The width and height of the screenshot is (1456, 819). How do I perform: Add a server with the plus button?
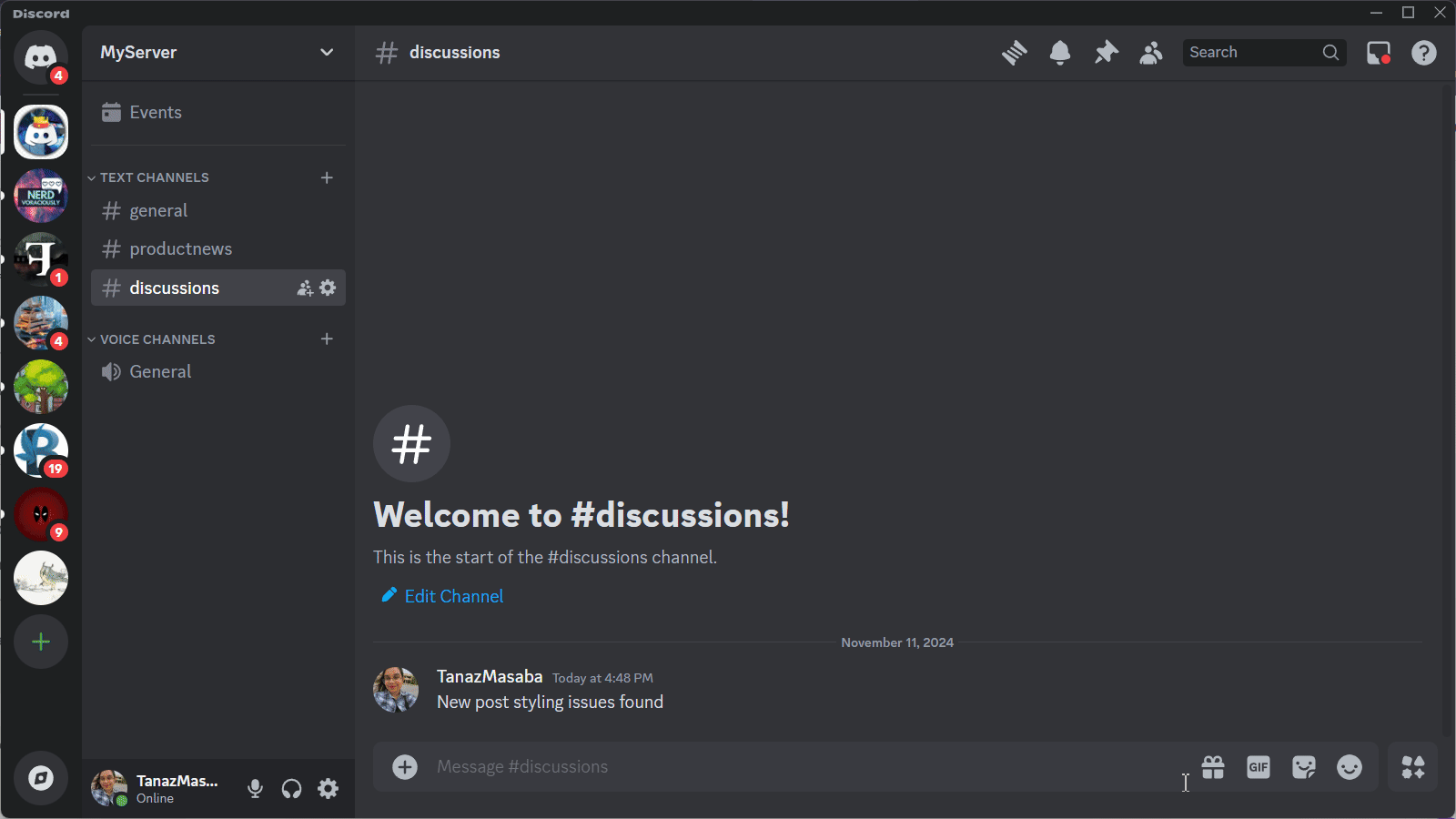coord(41,642)
